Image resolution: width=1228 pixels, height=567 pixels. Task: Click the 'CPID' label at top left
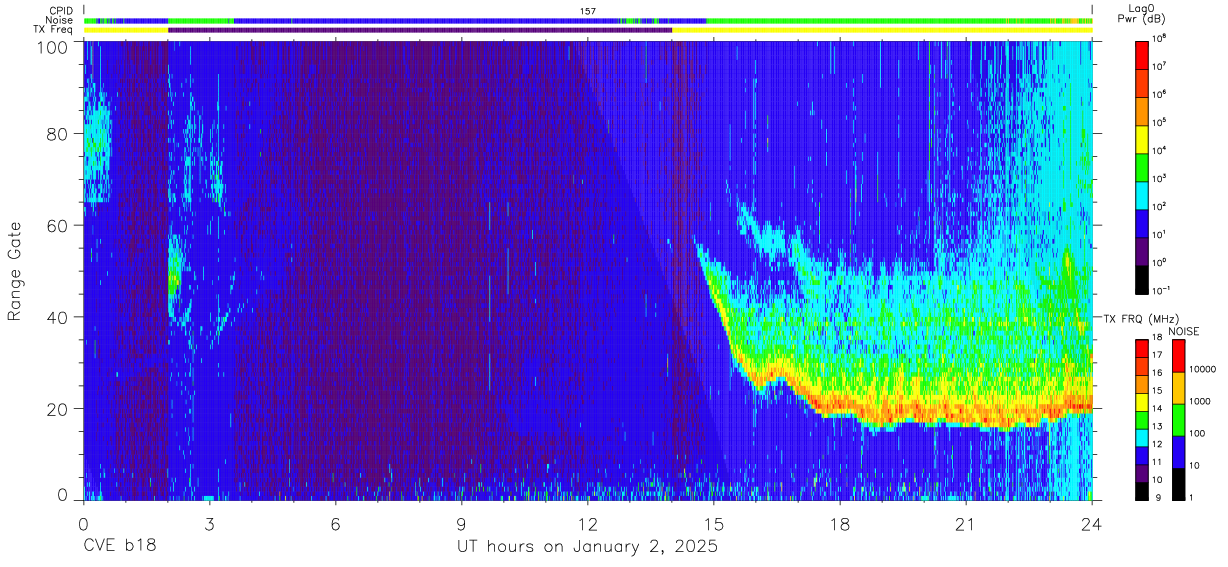[61, 10]
